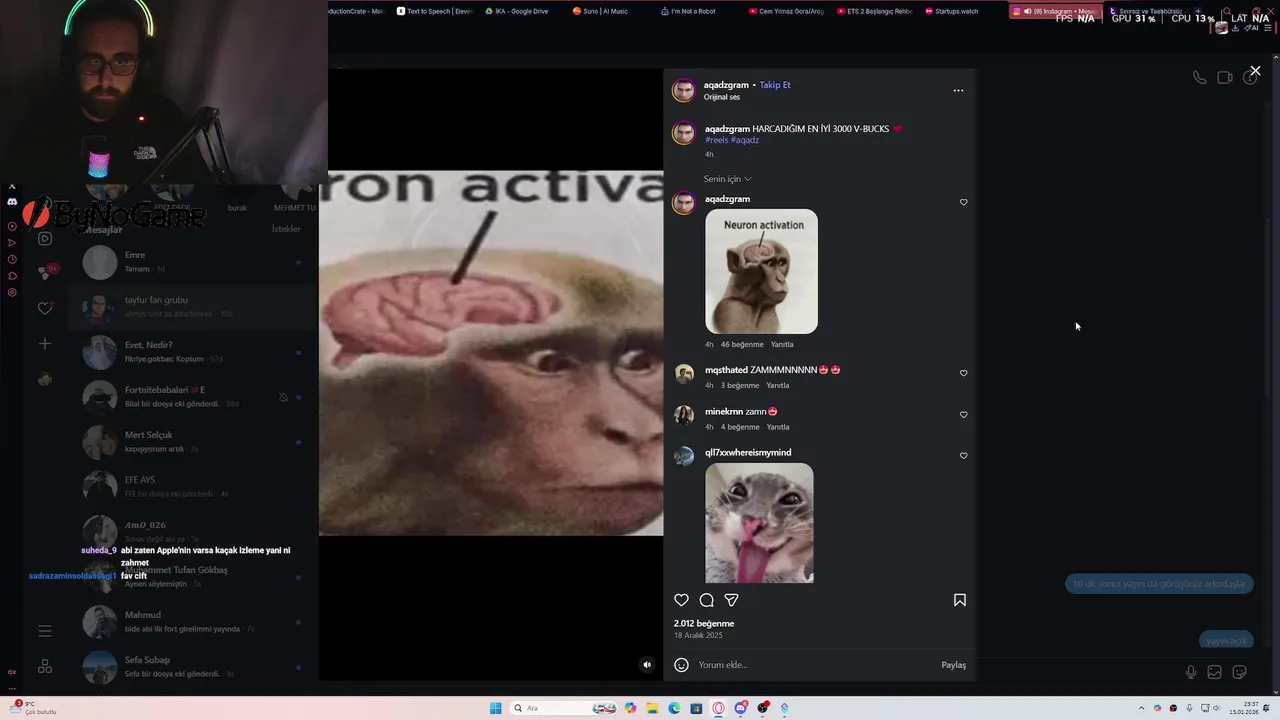
Task: Start a video call in the chat header
Action: [1224, 77]
